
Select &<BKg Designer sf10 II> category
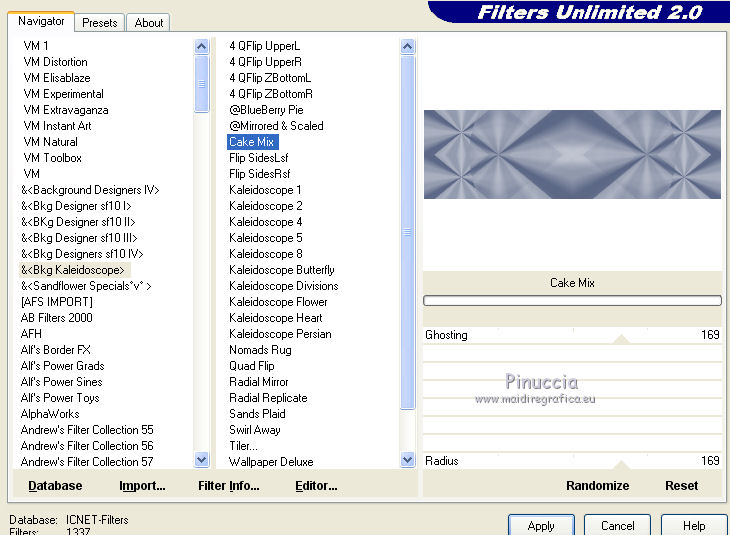[78, 222]
